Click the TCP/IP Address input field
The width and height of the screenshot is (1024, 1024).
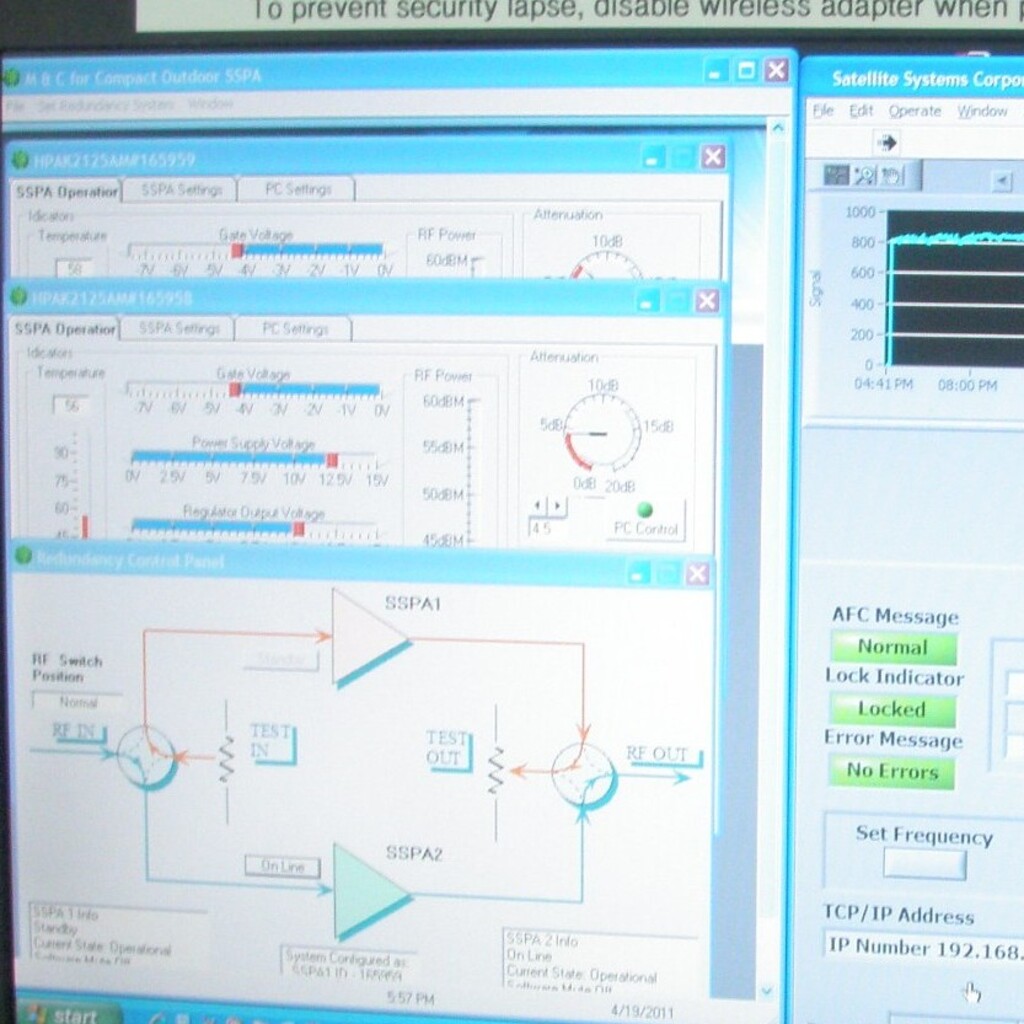click(922, 947)
